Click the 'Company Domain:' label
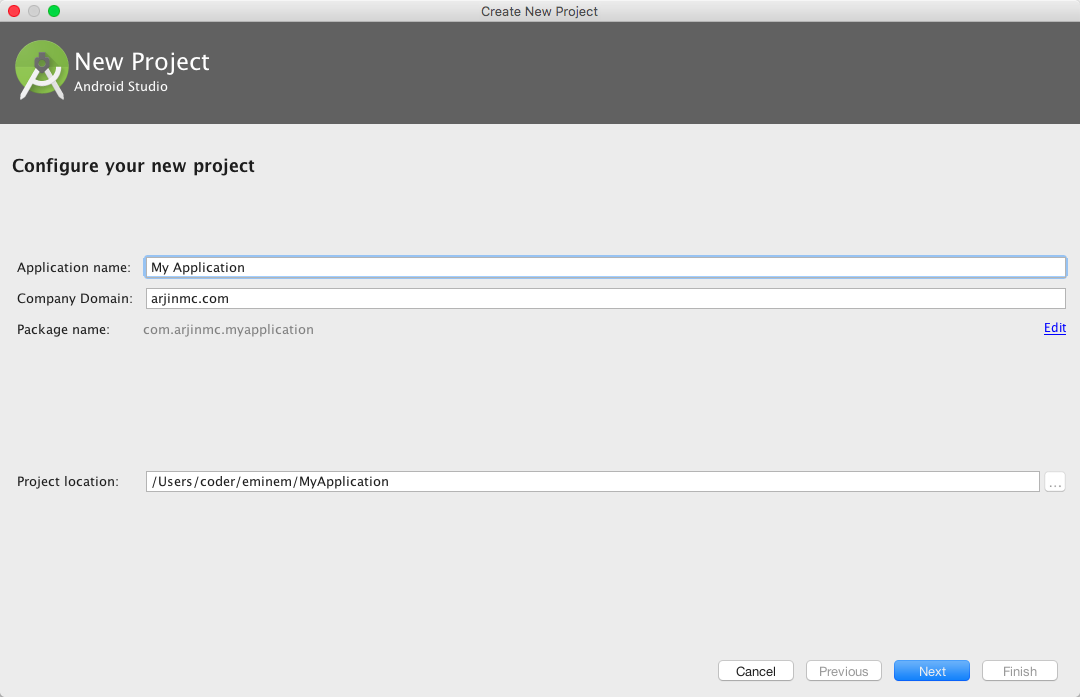1080x697 pixels. click(x=74, y=299)
